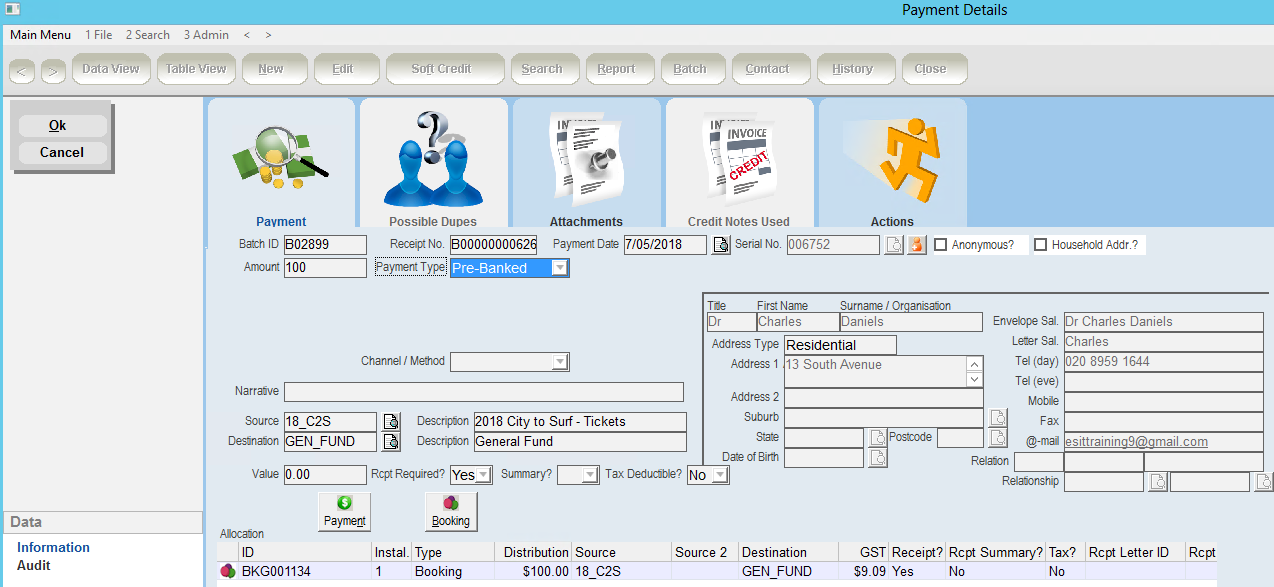Click the Source lookup icon
The image size is (1274, 587).
[x=391, y=421]
